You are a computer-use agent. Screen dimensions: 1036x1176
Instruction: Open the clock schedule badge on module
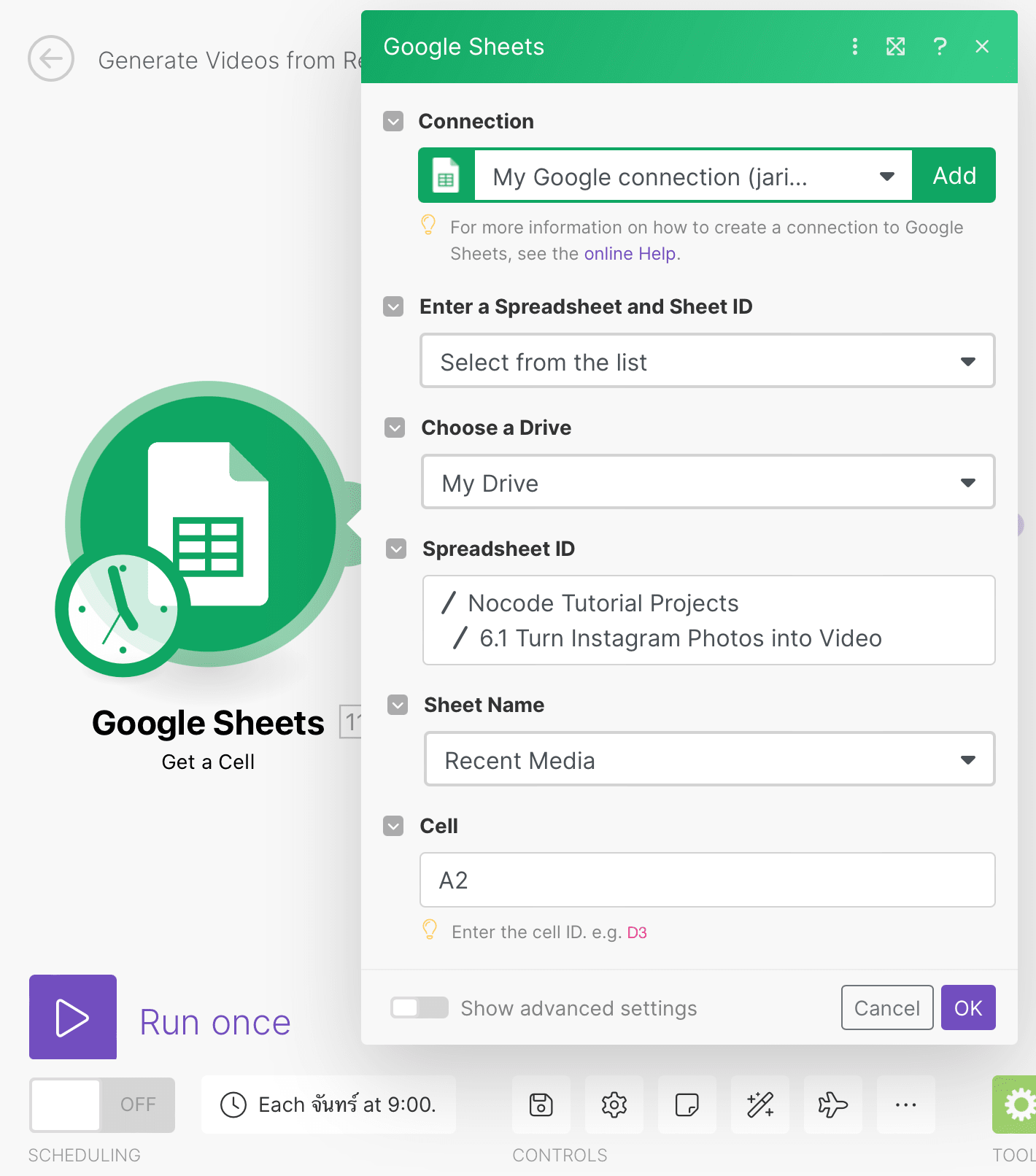pos(123,608)
